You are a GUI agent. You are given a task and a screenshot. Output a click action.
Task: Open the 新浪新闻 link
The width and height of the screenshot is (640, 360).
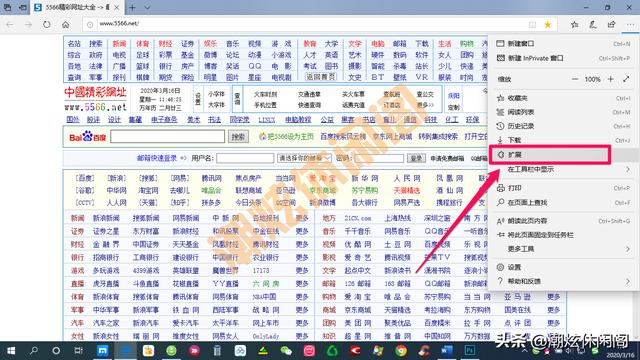(x=106, y=218)
